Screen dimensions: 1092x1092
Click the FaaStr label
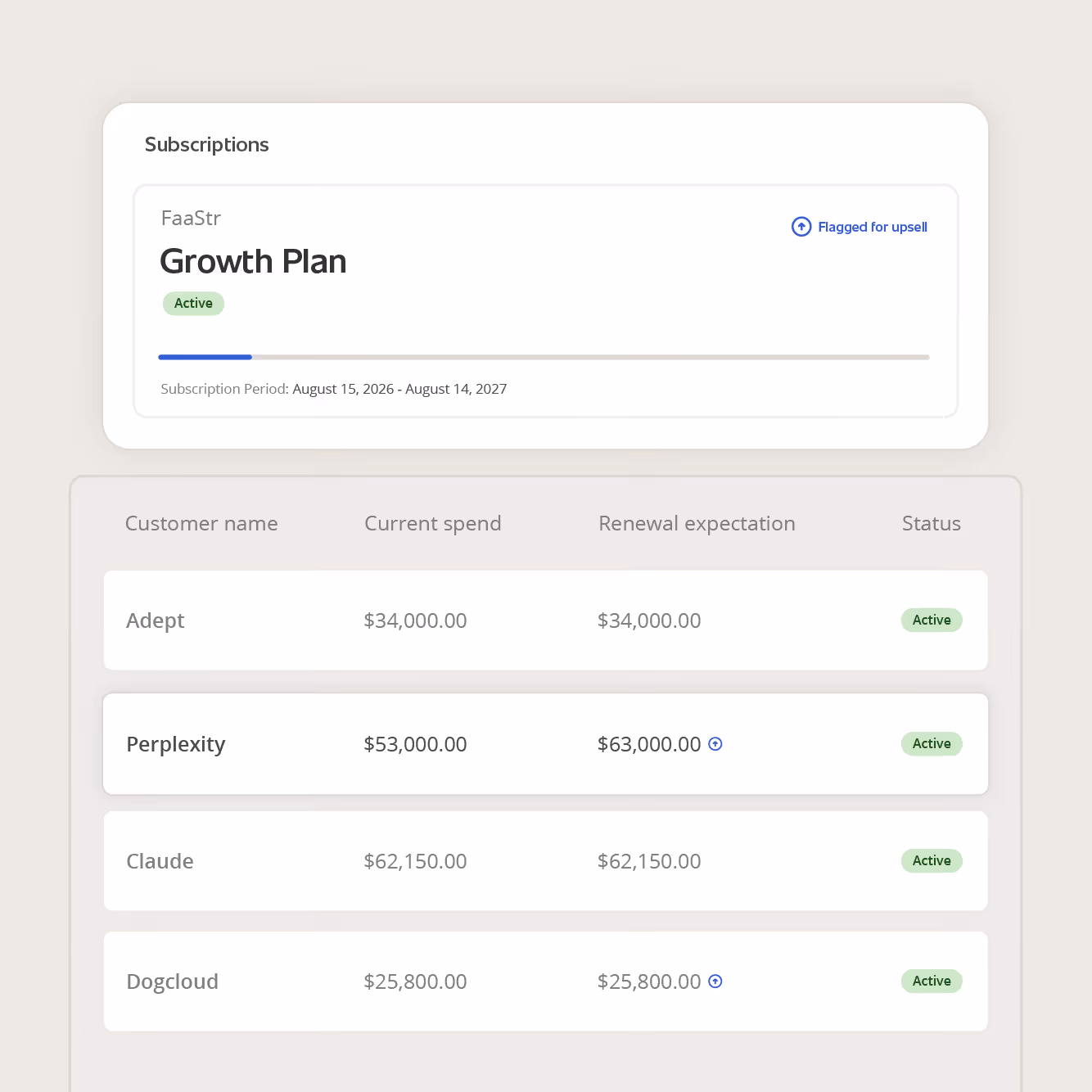point(191,218)
